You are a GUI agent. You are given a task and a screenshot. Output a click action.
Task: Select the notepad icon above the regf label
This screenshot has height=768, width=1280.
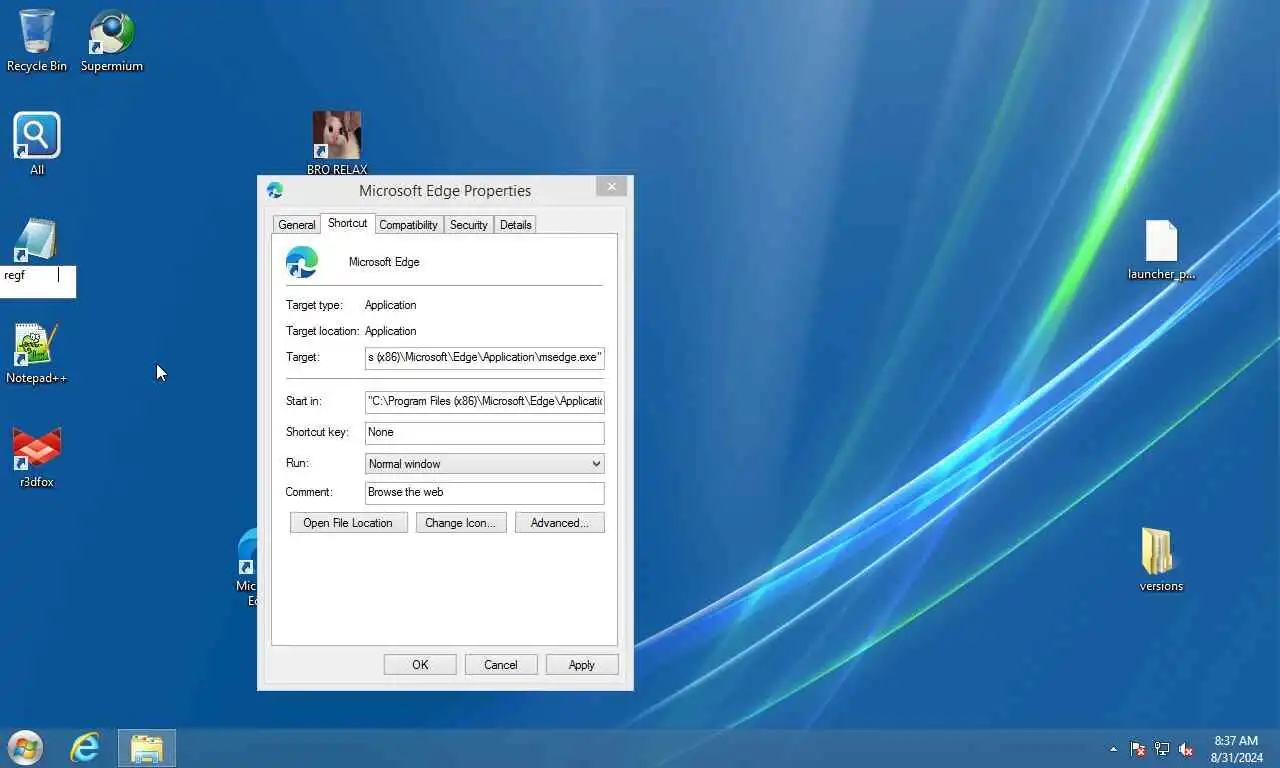pyautogui.click(x=37, y=240)
